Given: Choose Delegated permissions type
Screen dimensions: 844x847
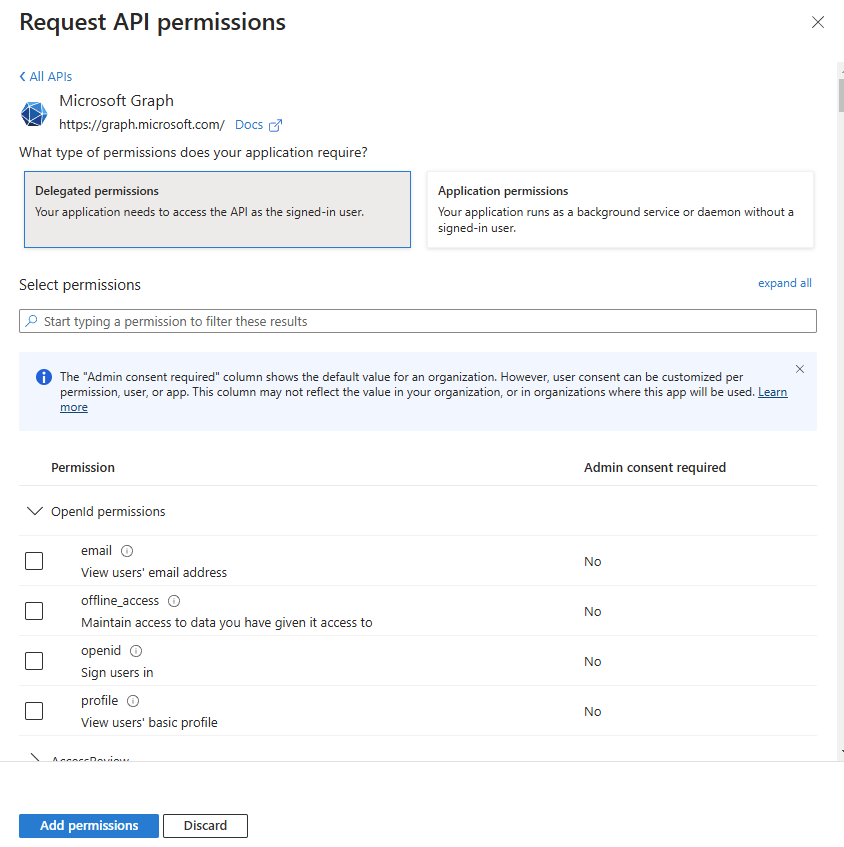Looking at the screenshot, I should 217,210.
